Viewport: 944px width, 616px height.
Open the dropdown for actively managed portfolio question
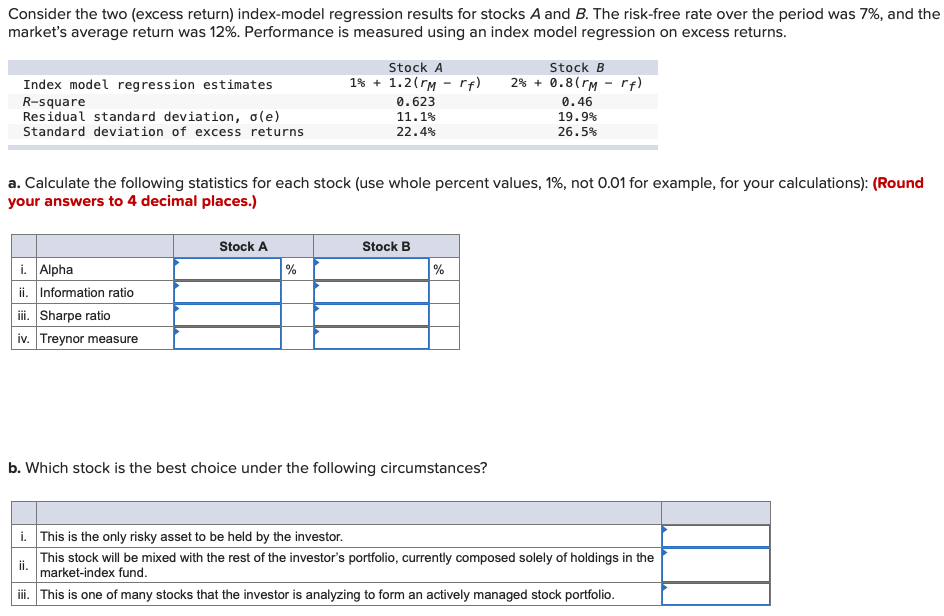point(715,593)
